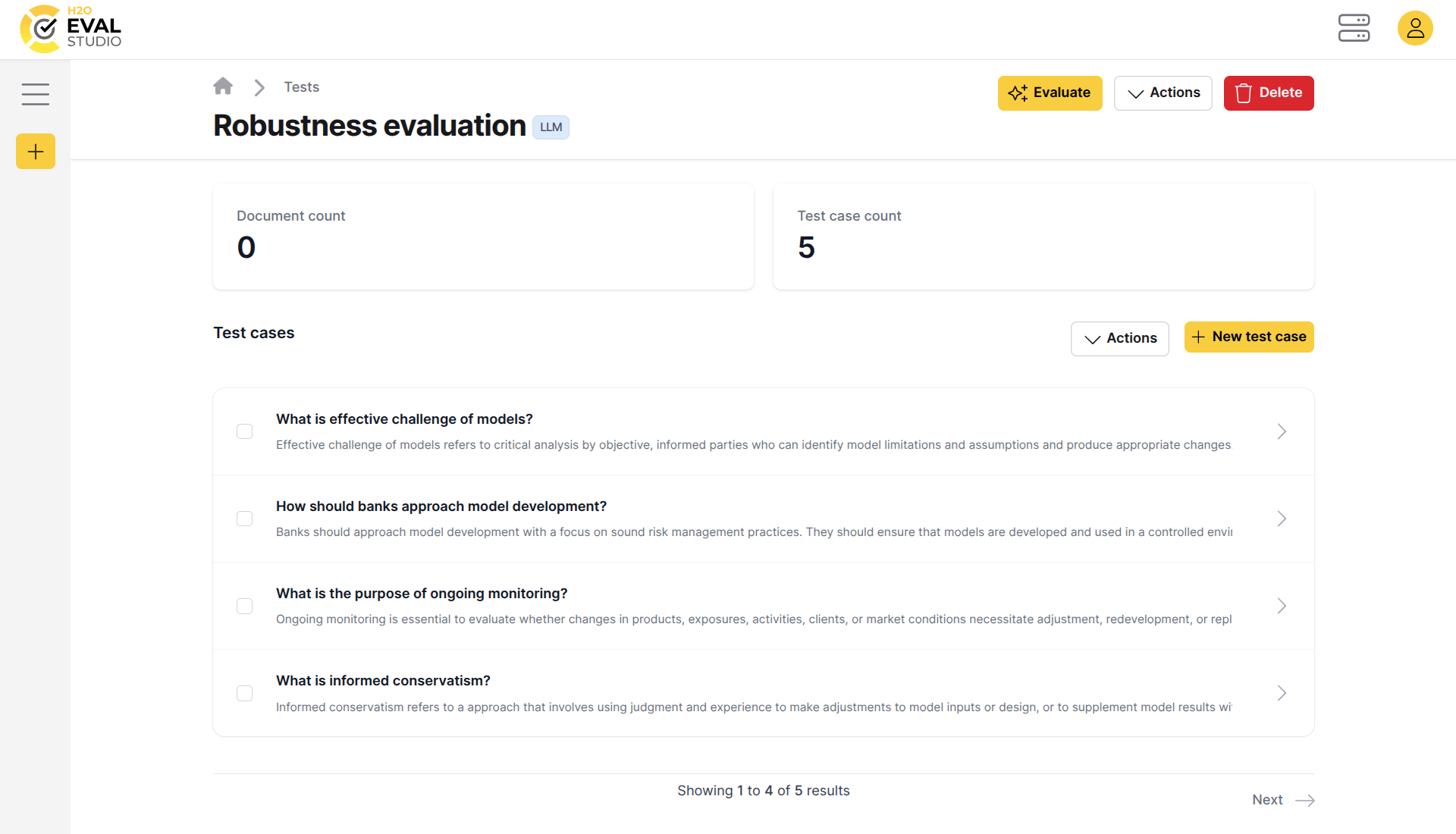Click the LLM badge next to the title
This screenshot has width=1456, height=834.
(551, 127)
